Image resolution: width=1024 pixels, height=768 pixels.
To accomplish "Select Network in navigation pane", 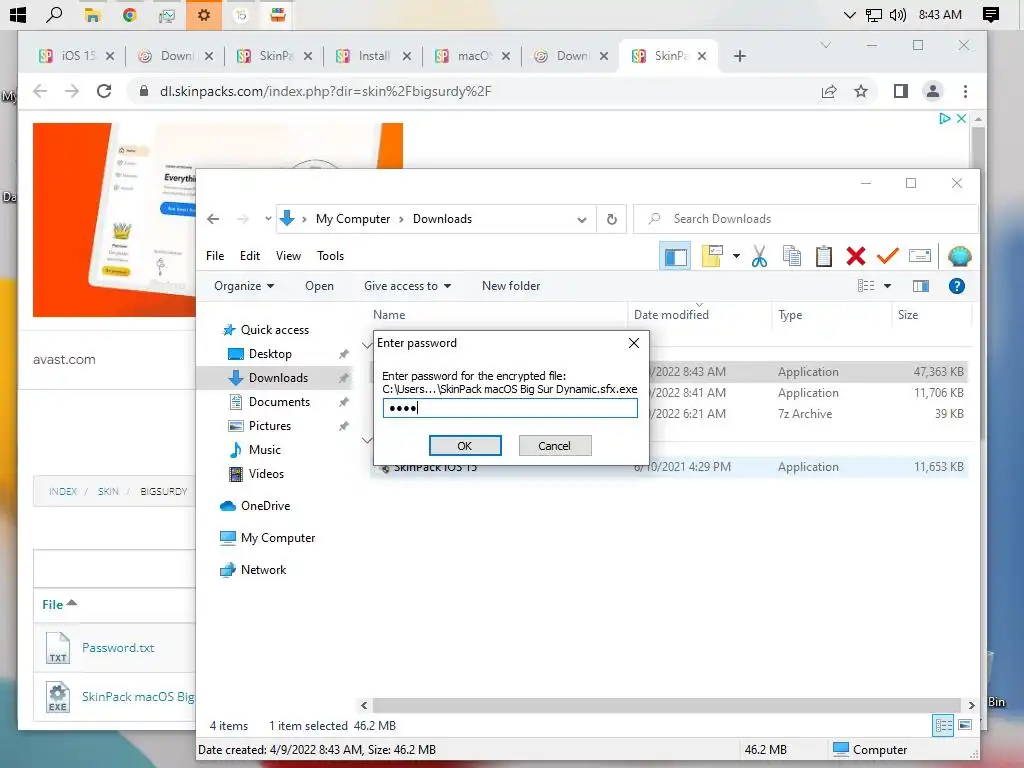I will [263, 570].
